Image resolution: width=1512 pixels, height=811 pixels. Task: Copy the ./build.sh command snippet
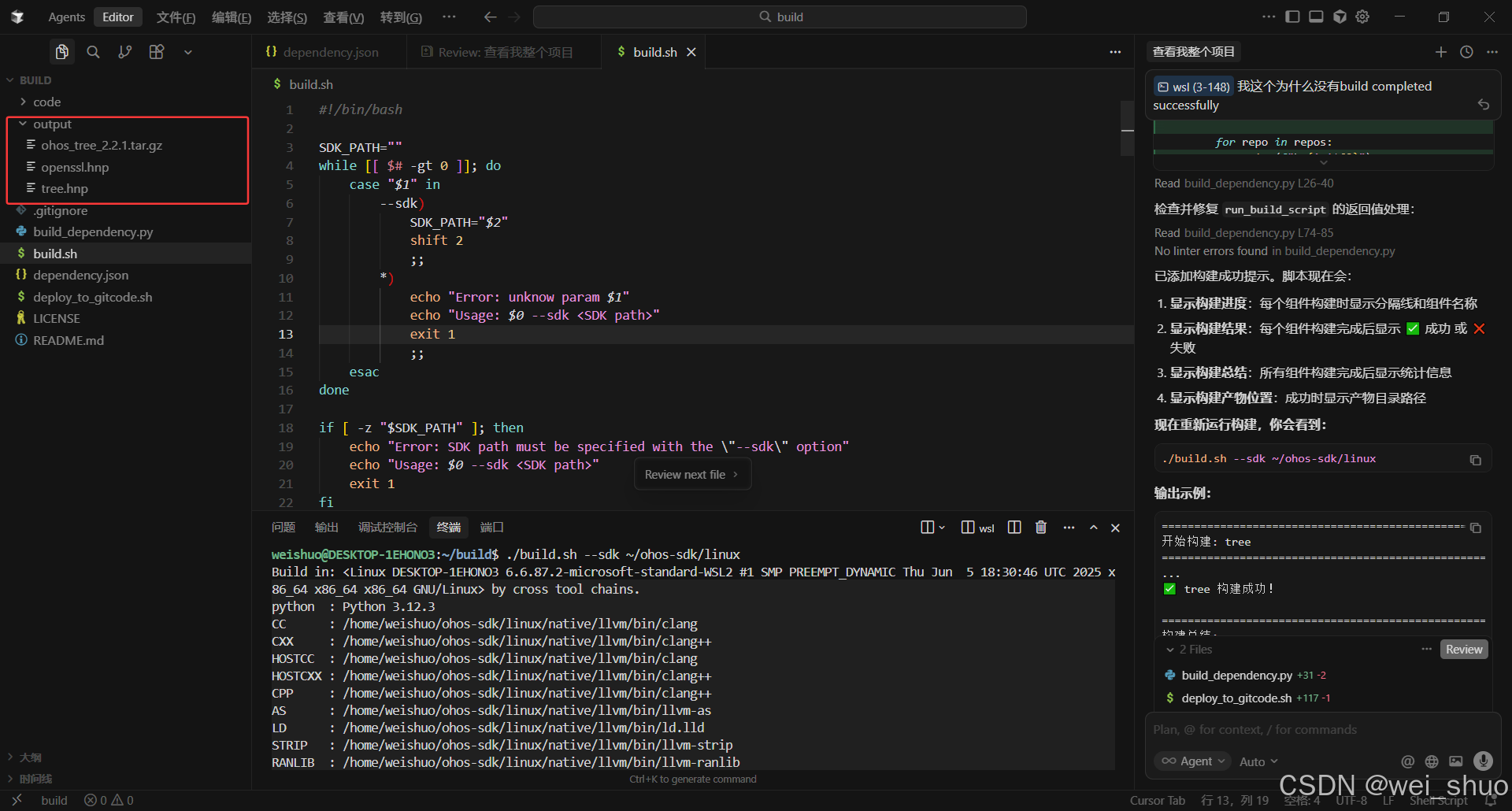(x=1476, y=460)
